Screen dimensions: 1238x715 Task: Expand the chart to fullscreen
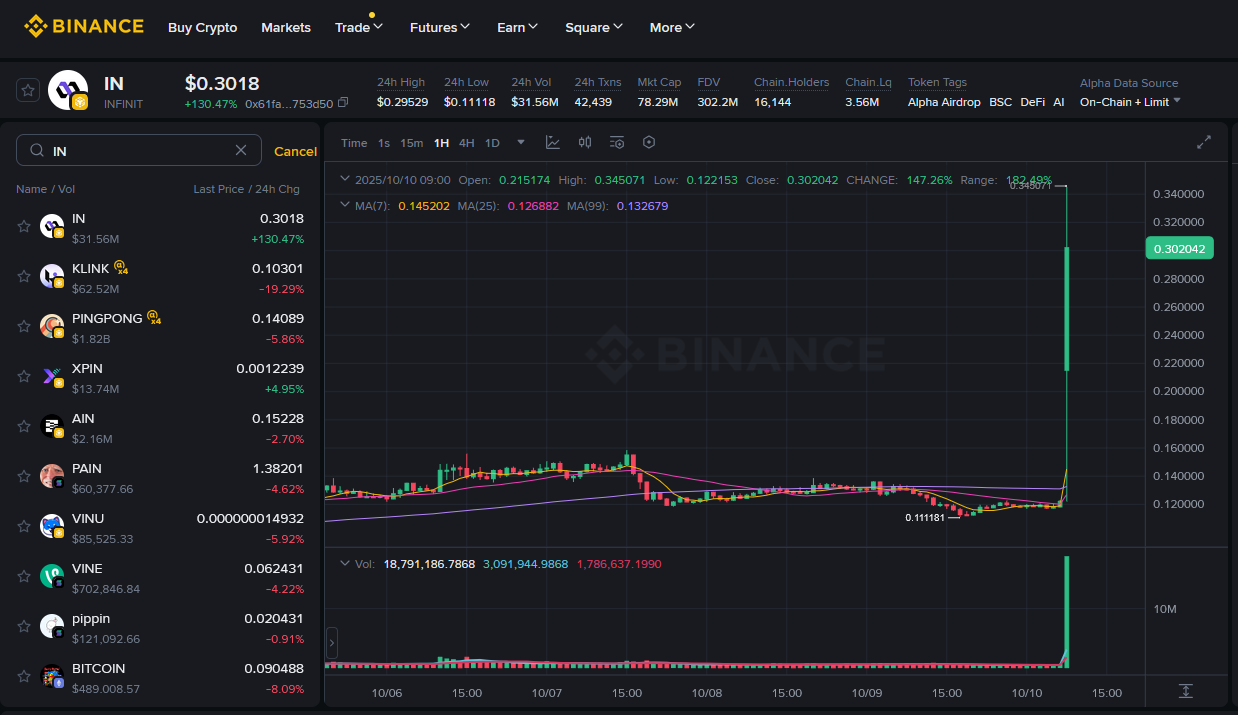point(1204,143)
